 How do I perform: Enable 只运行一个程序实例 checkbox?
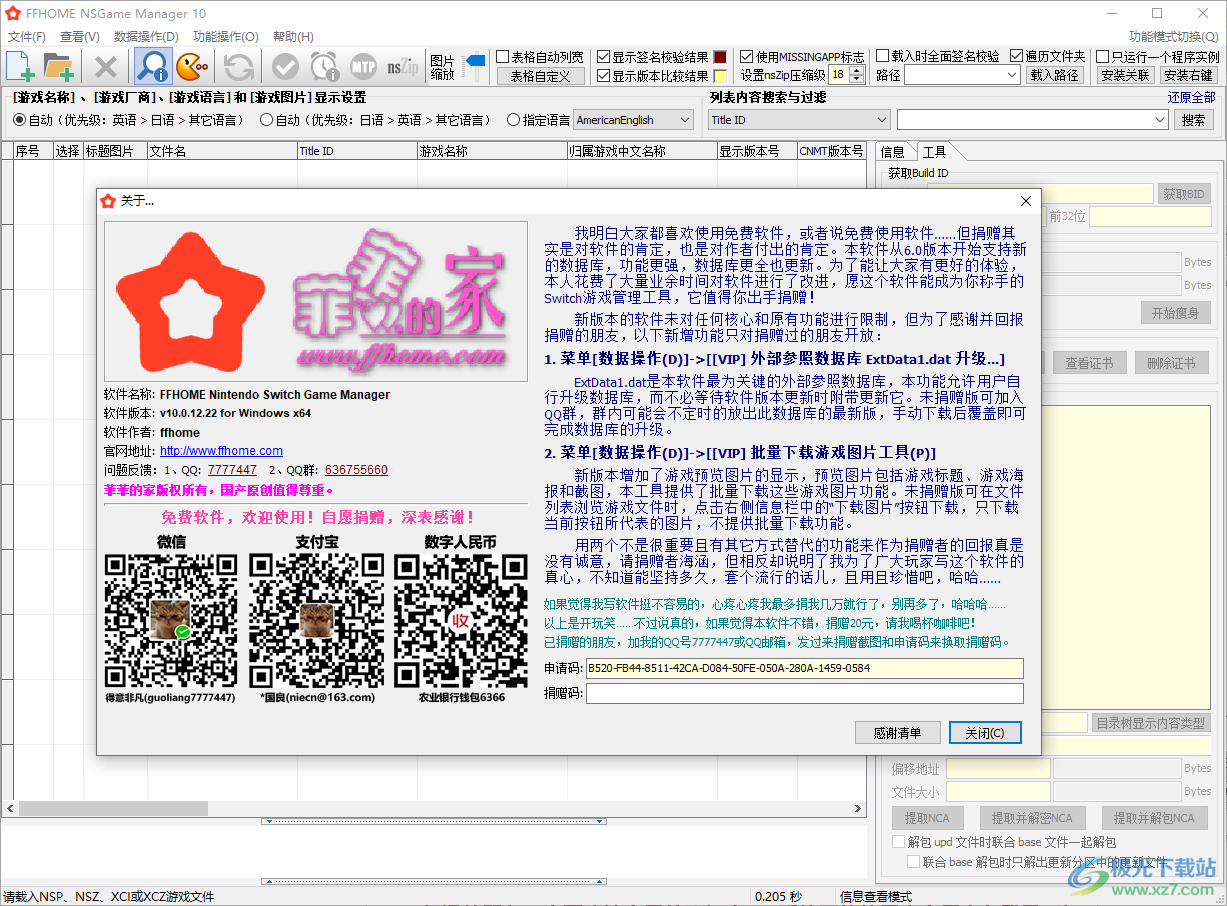coord(1102,57)
